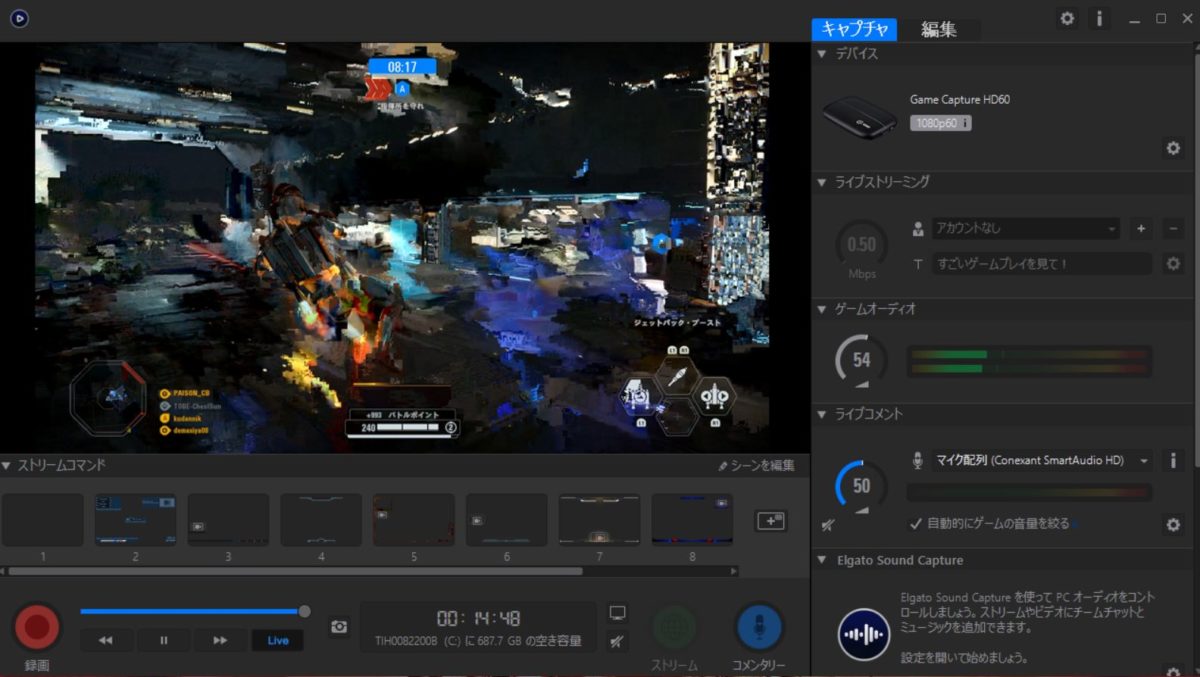Click the シーンを編集 link

(757, 464)
